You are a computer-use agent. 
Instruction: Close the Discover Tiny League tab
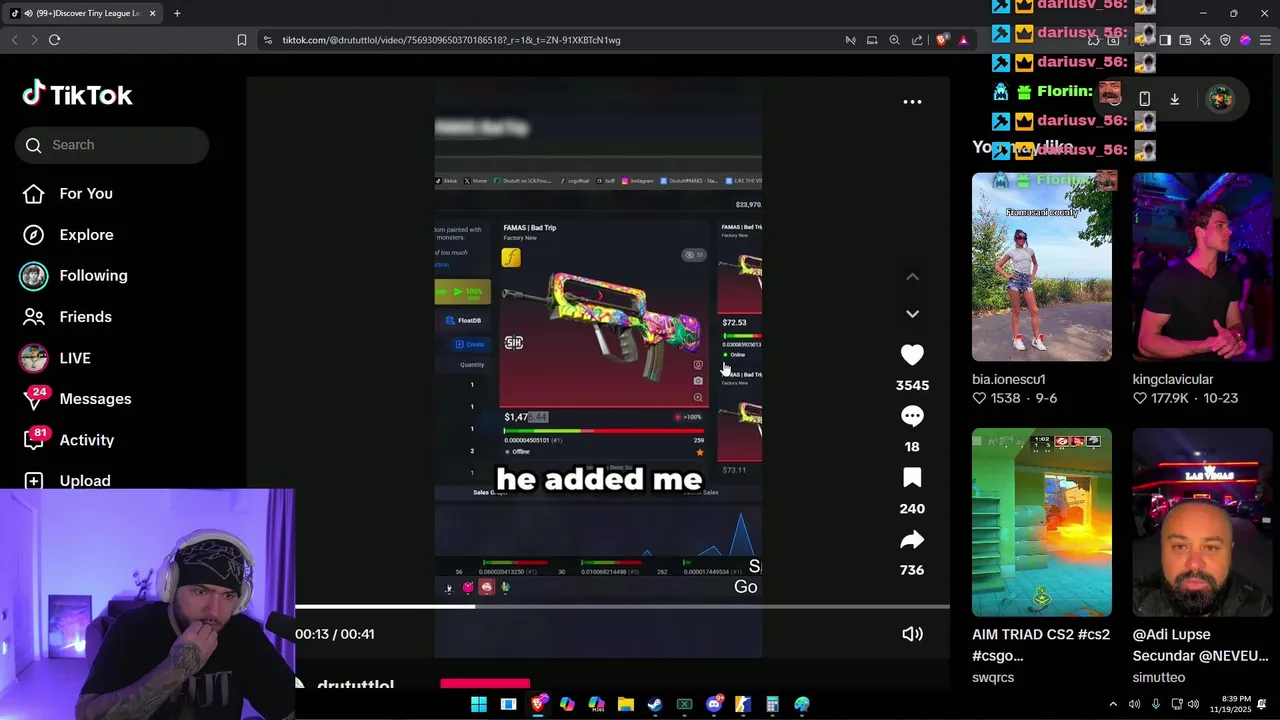point(152,13)
